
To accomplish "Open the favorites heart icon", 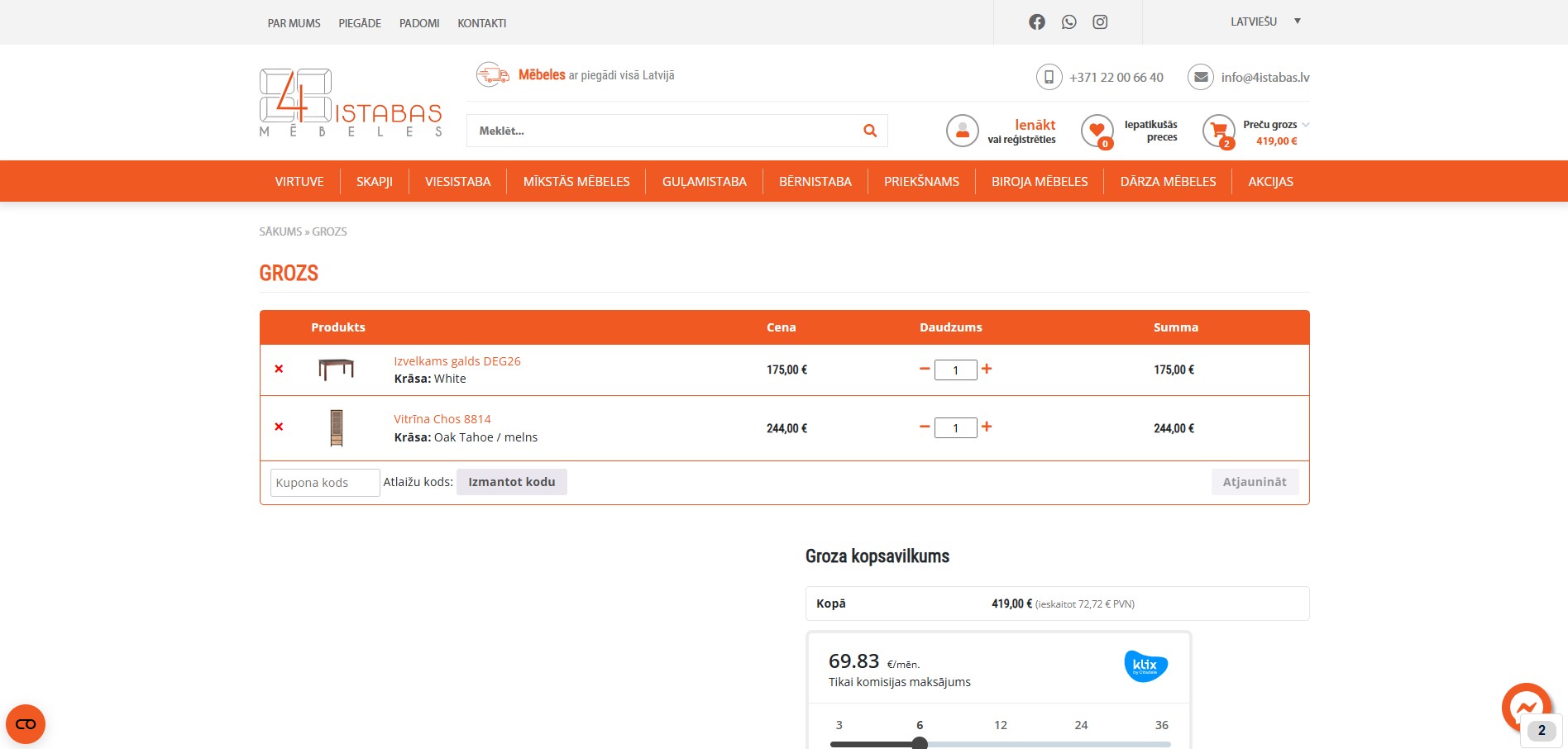I will 1097,131.
